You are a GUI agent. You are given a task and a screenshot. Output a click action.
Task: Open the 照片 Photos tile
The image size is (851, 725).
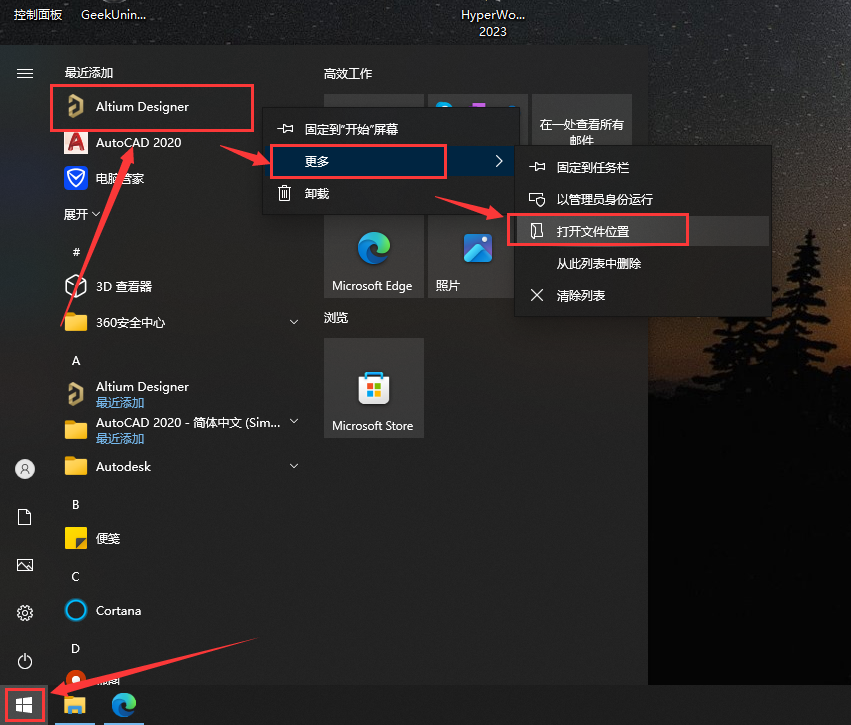(470, 257)
